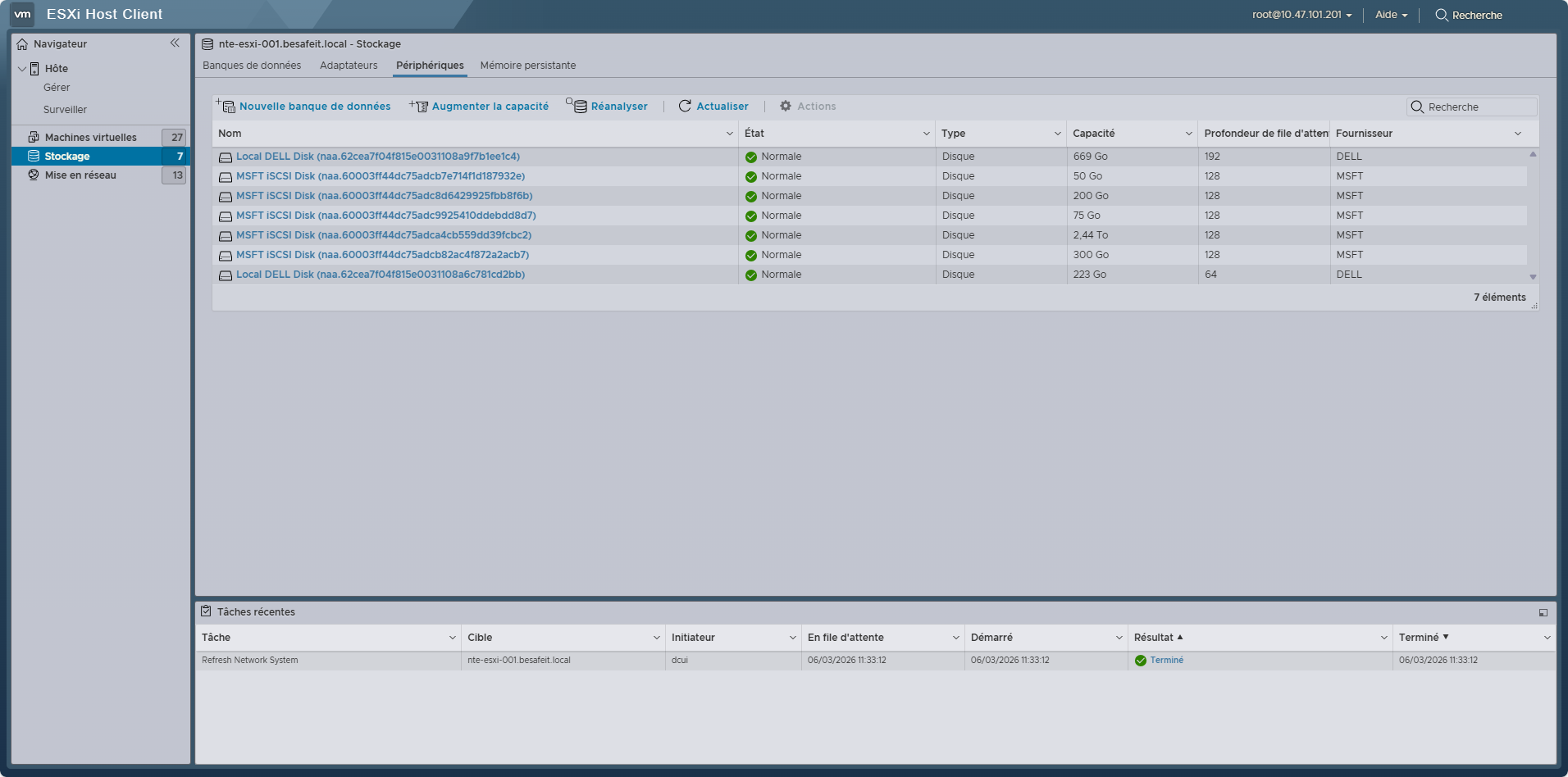The width and height of the screenshot is (1568, 777).
Task: Collapse the Navigateur panel with the double-chevron icon
Action: click(x=175, y=43)
